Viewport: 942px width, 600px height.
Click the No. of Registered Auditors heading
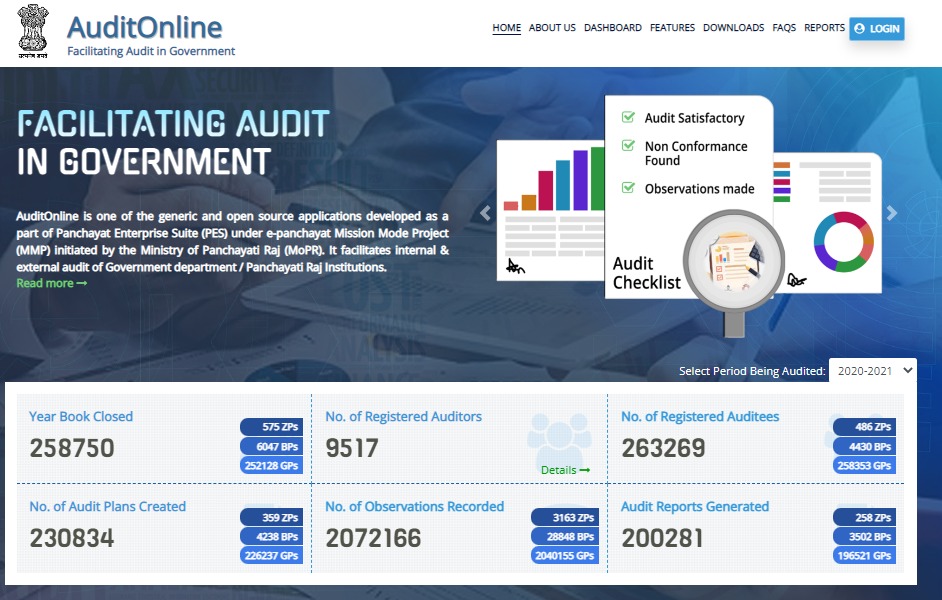404,417
